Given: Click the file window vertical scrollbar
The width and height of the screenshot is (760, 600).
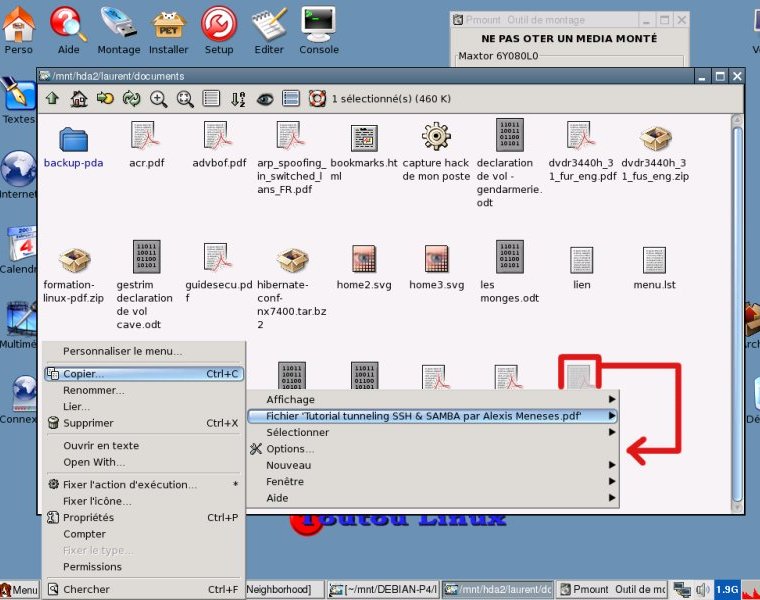Looking at the screenshot, I should (737, 300).
